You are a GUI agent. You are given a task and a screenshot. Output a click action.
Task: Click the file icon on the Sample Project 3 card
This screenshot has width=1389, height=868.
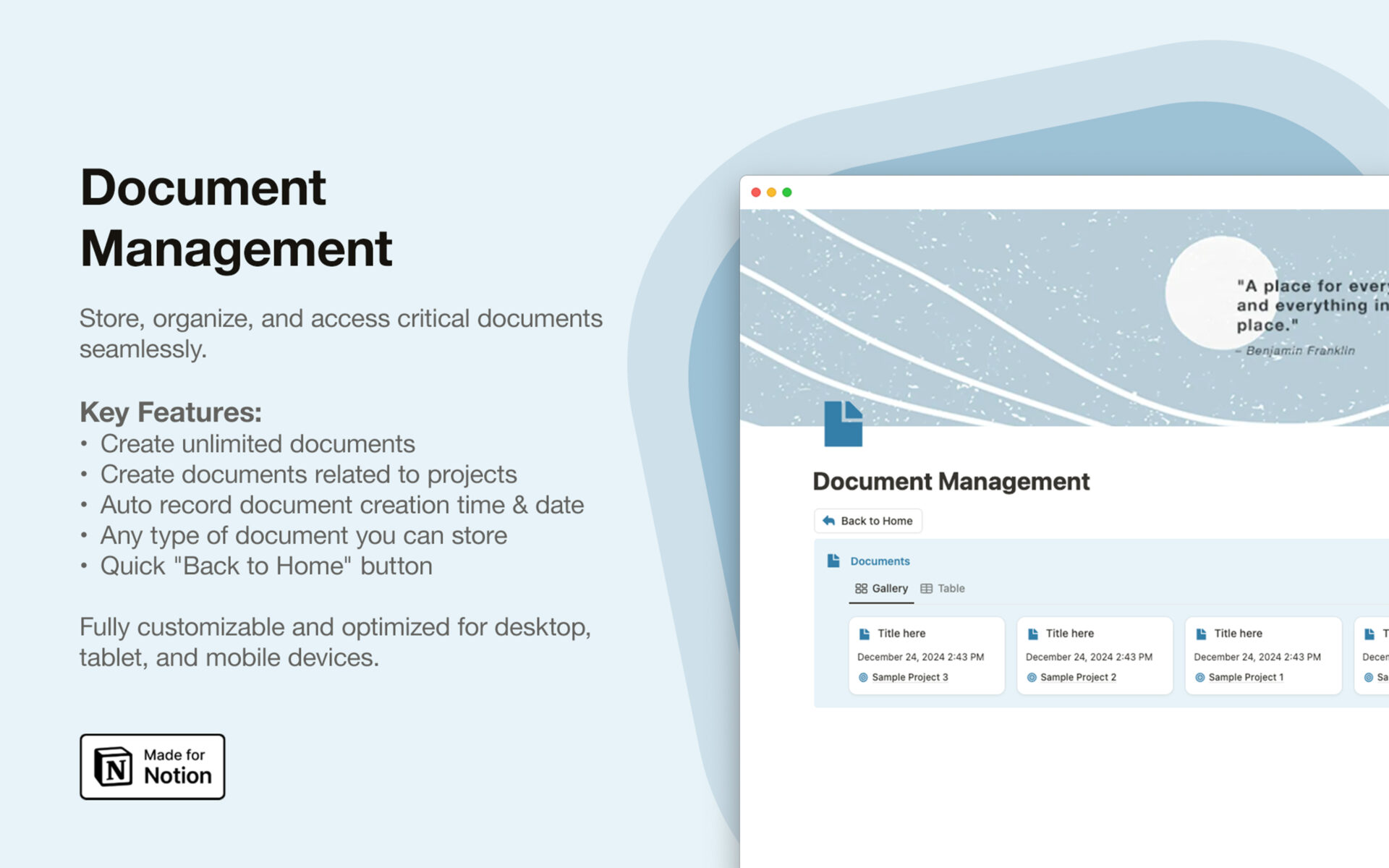tap(865, 634)
